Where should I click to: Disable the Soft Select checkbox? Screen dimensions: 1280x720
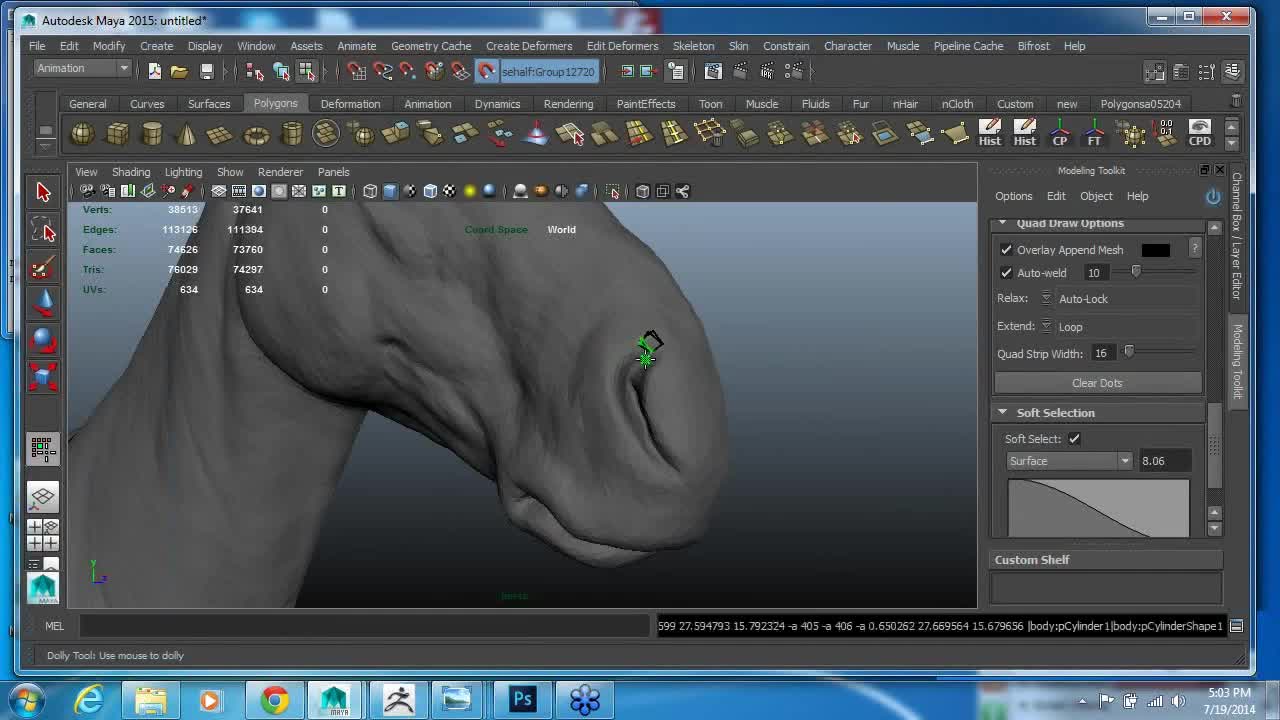pyautogui.click(x=1074, y=439)
